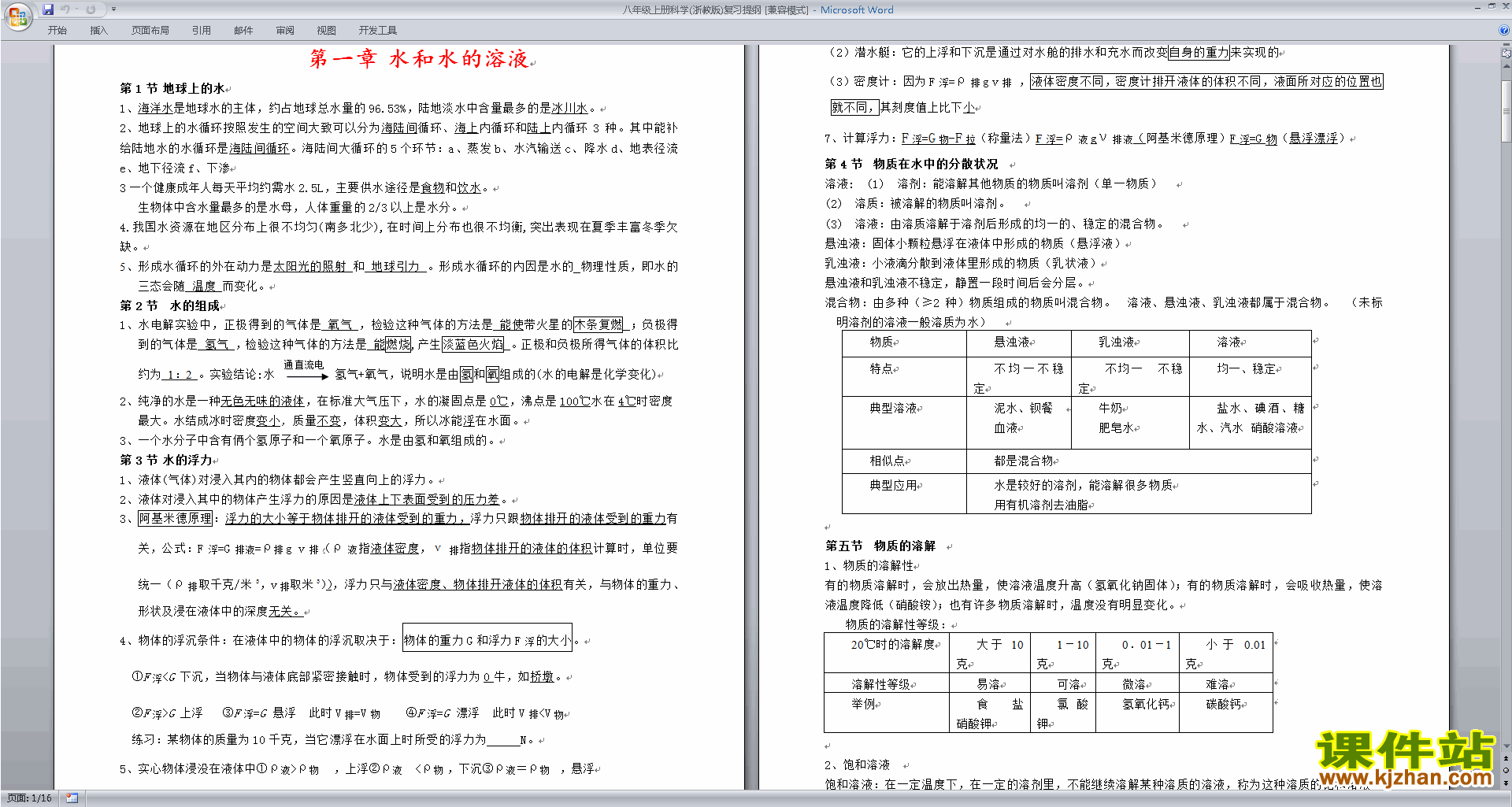The image size is (1512, 807).
Task: Open the 页面布局 ribbon tab
Action: 150,31
